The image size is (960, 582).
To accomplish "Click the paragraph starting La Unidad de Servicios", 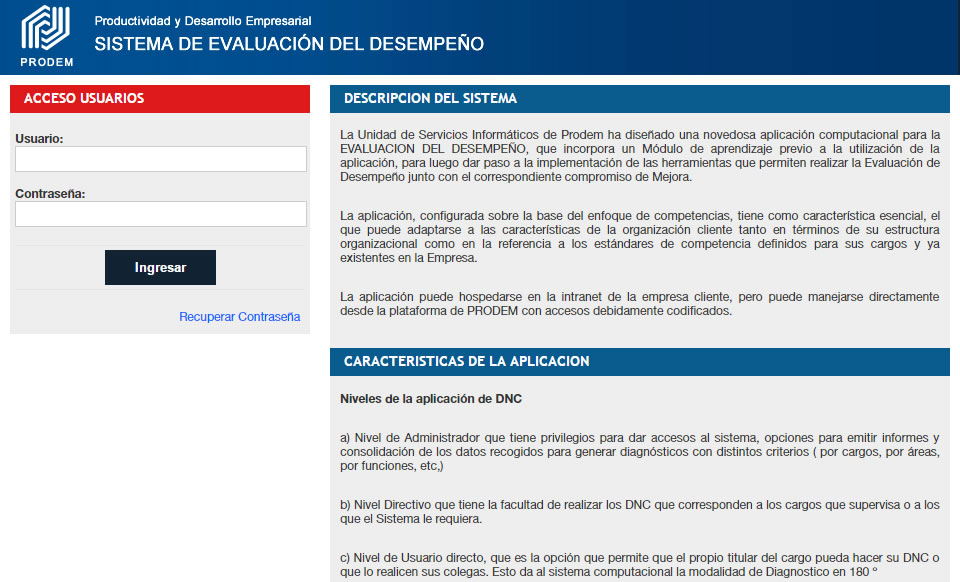I will point(639,155).
